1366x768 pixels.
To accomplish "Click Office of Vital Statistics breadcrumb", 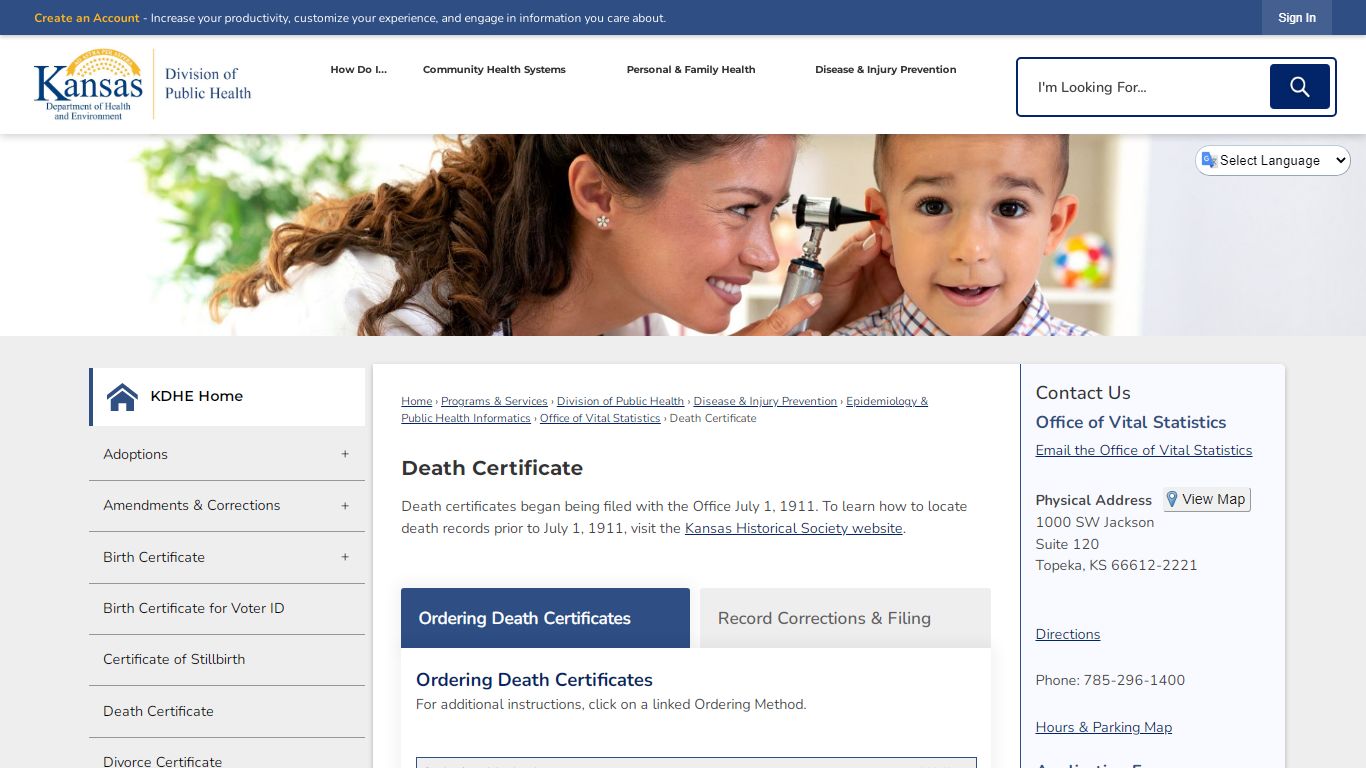I will coord(600,418).
